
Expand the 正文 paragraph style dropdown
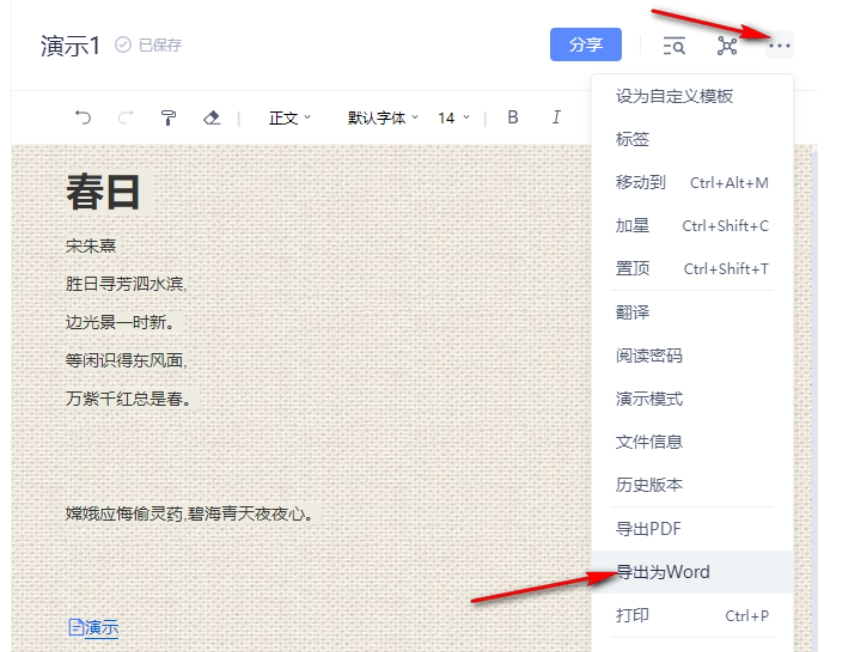290,118
